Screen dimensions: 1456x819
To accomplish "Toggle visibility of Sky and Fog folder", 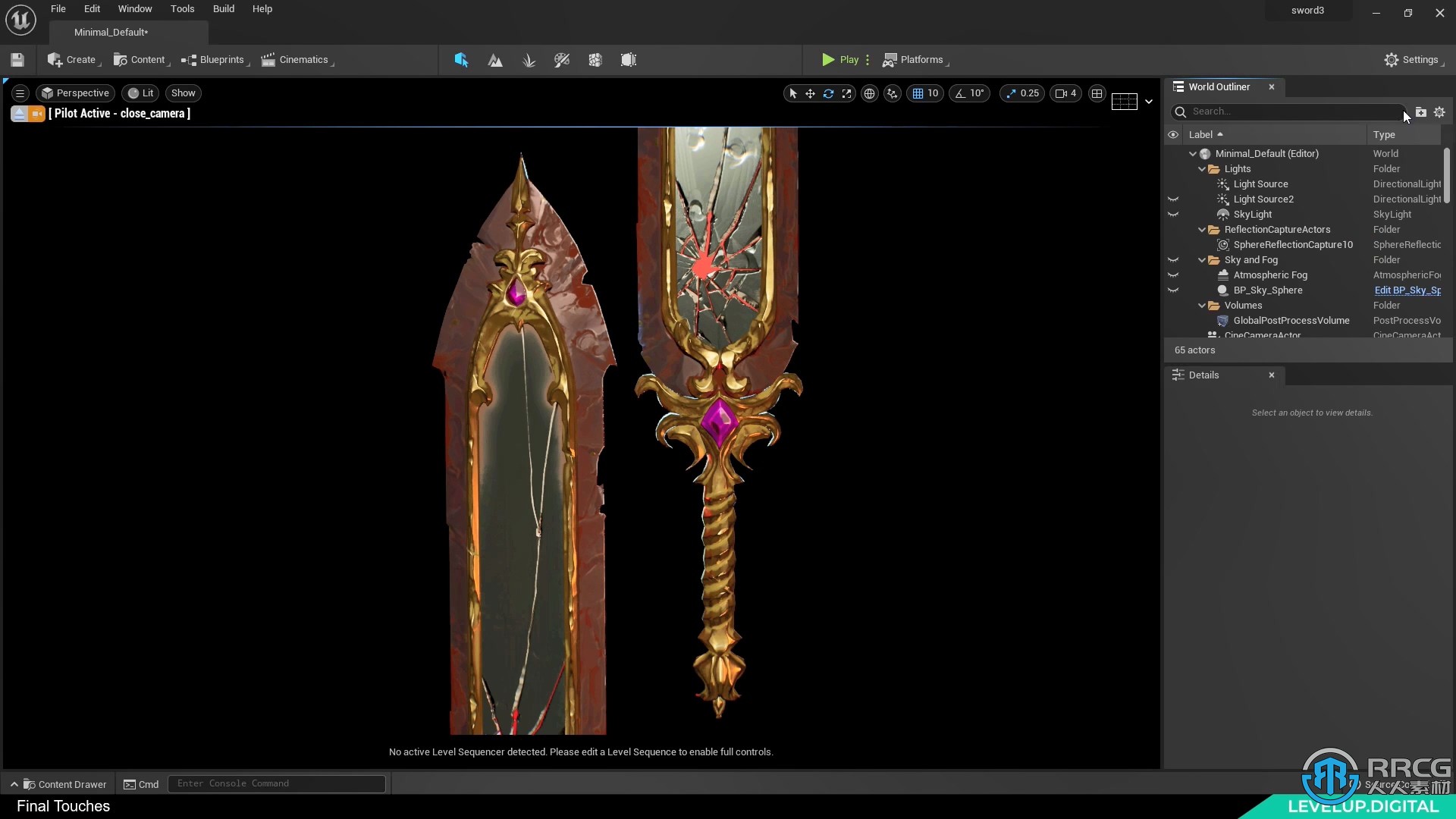I will [1174, 259].
